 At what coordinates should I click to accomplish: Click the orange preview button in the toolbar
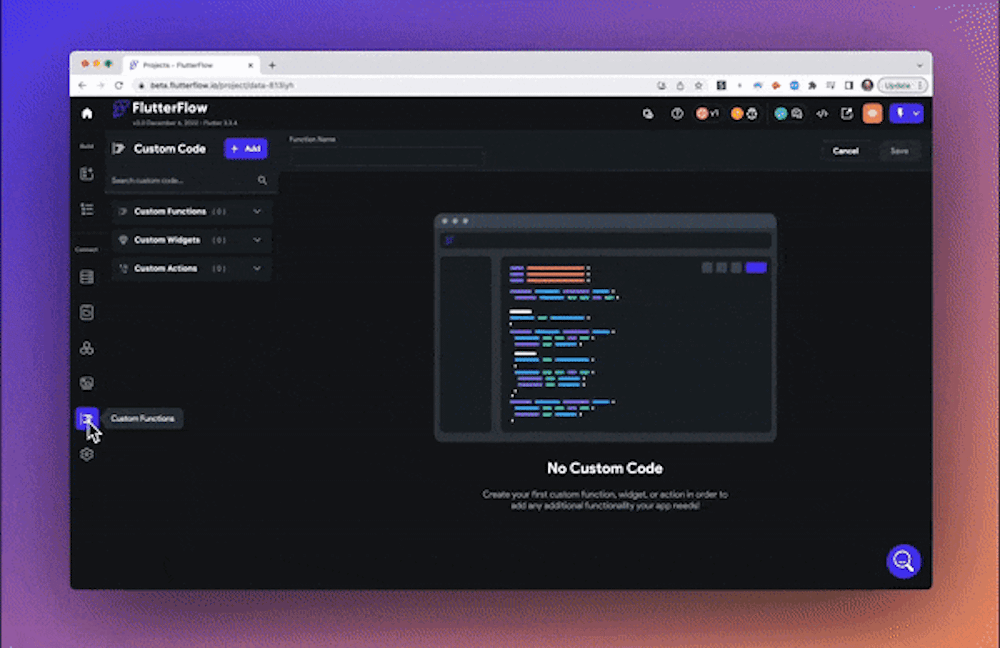872,114
